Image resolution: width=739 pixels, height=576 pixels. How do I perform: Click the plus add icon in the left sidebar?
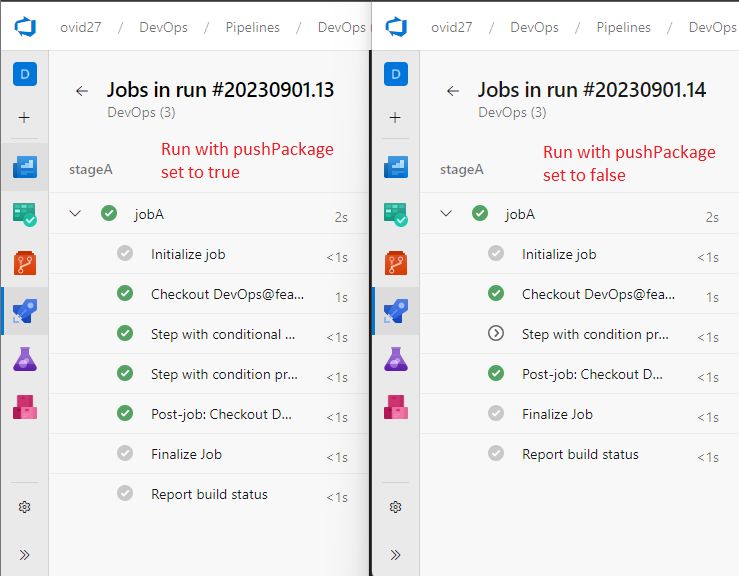pos(24,117)
